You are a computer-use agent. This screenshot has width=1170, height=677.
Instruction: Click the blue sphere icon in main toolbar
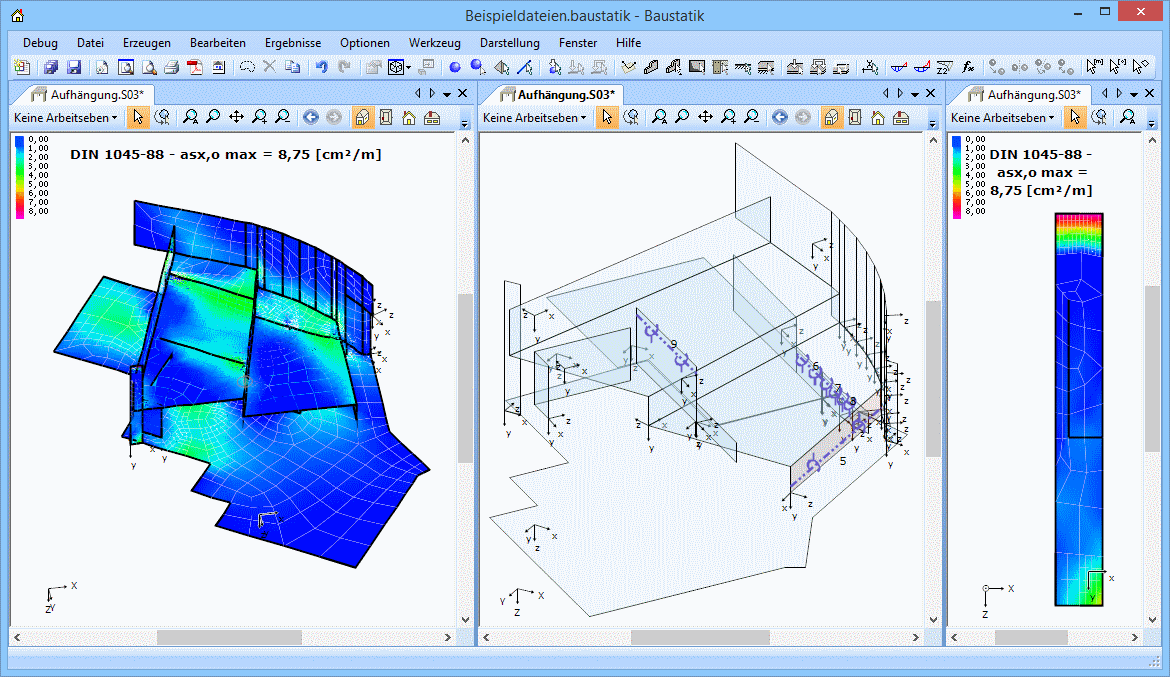click(454, 67)
